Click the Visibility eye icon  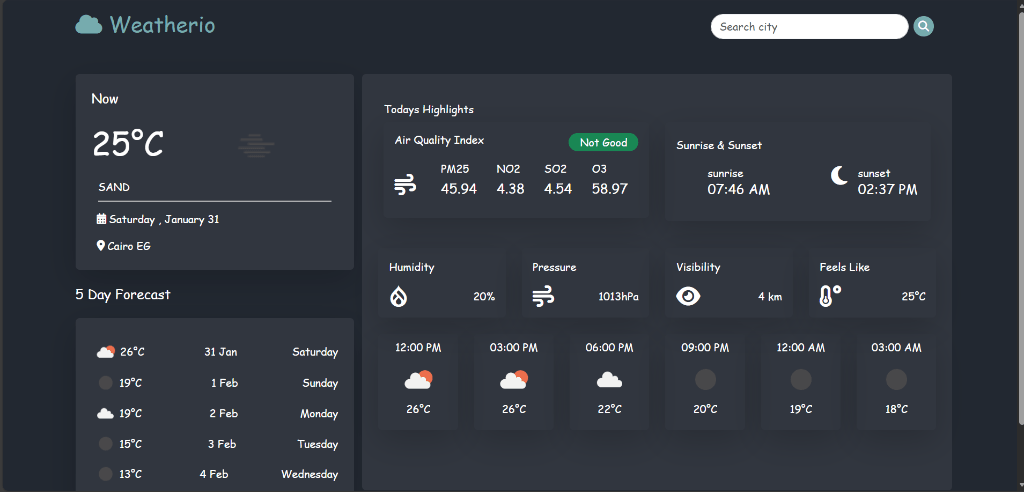coord(688,296)
